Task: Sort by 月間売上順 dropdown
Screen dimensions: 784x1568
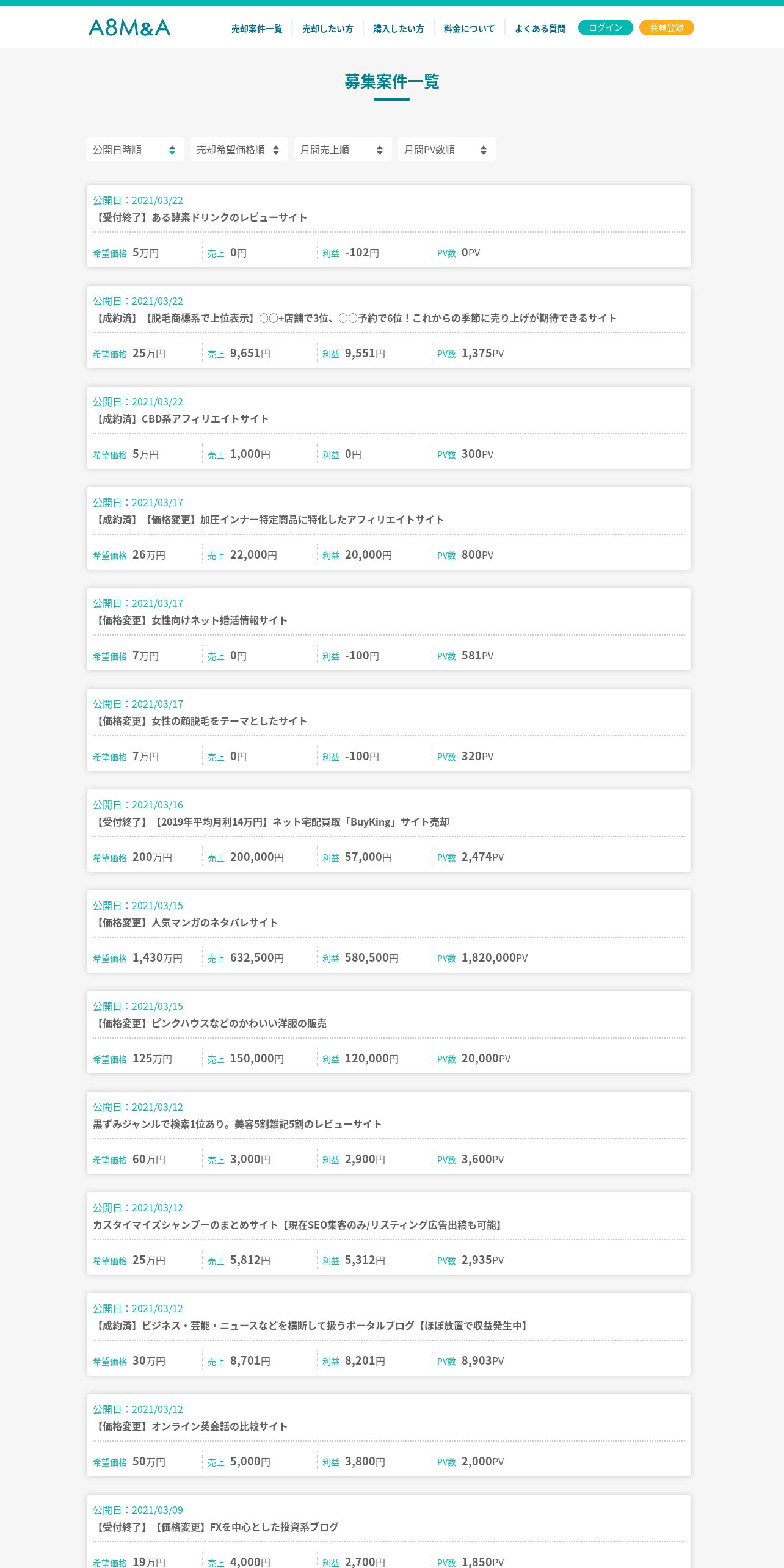Action: [x=343, y=150]
